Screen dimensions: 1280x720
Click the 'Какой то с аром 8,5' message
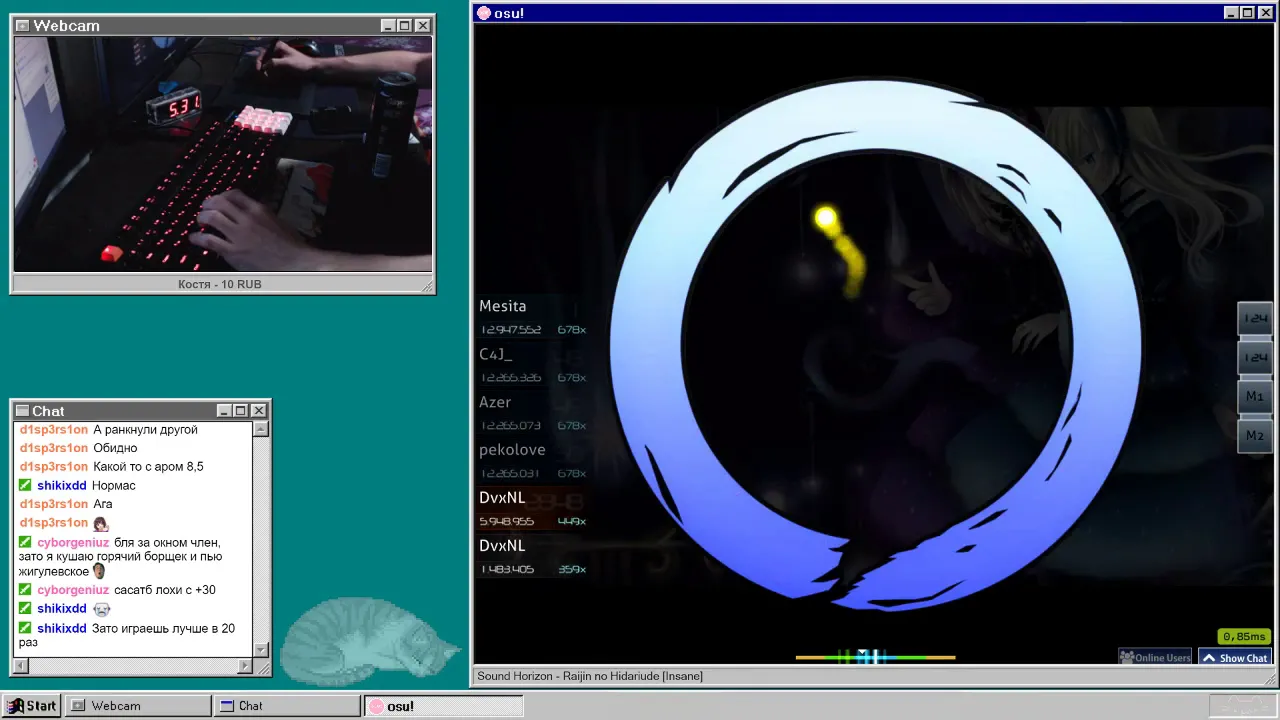click(x=148, y=467)
